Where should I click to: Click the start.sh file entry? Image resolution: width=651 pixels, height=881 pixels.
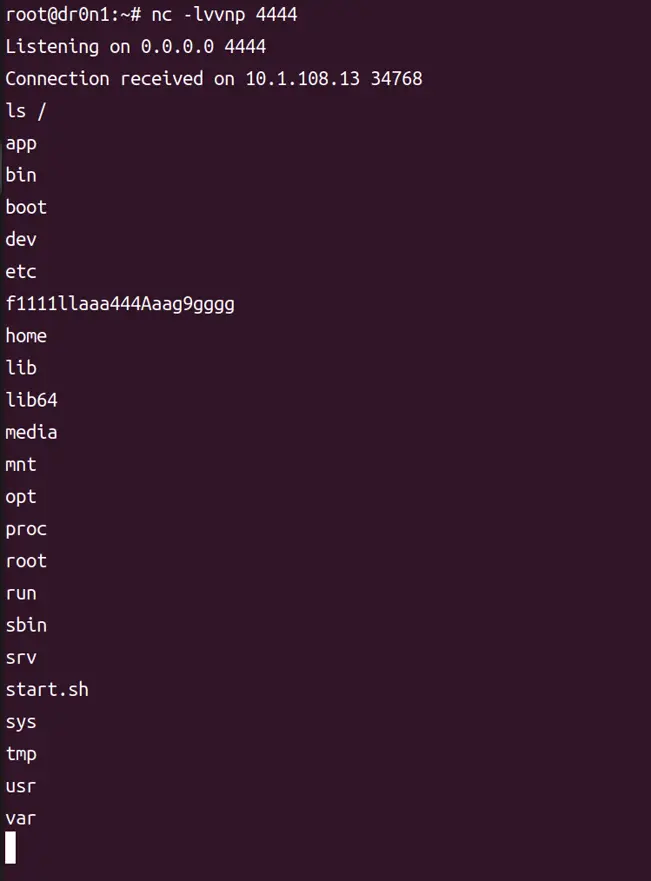47,689
